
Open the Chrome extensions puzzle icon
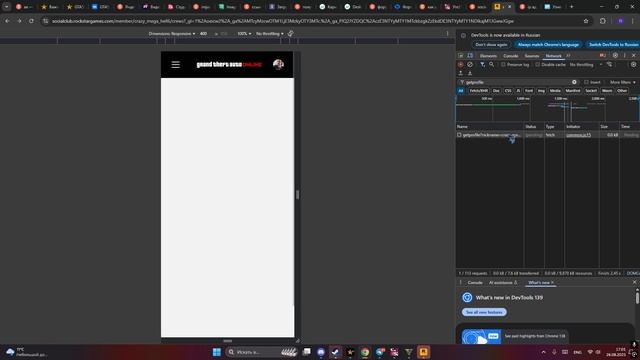(603, 21)
